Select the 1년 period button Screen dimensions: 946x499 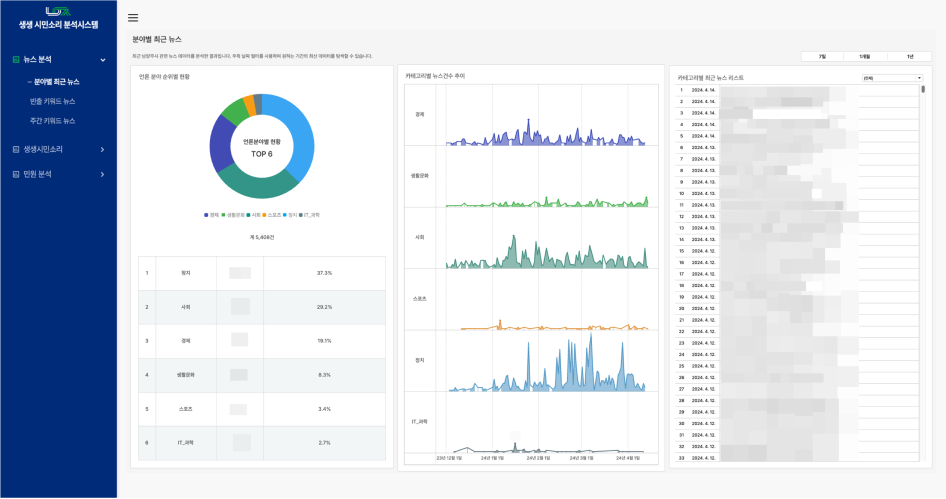[910, 57]
